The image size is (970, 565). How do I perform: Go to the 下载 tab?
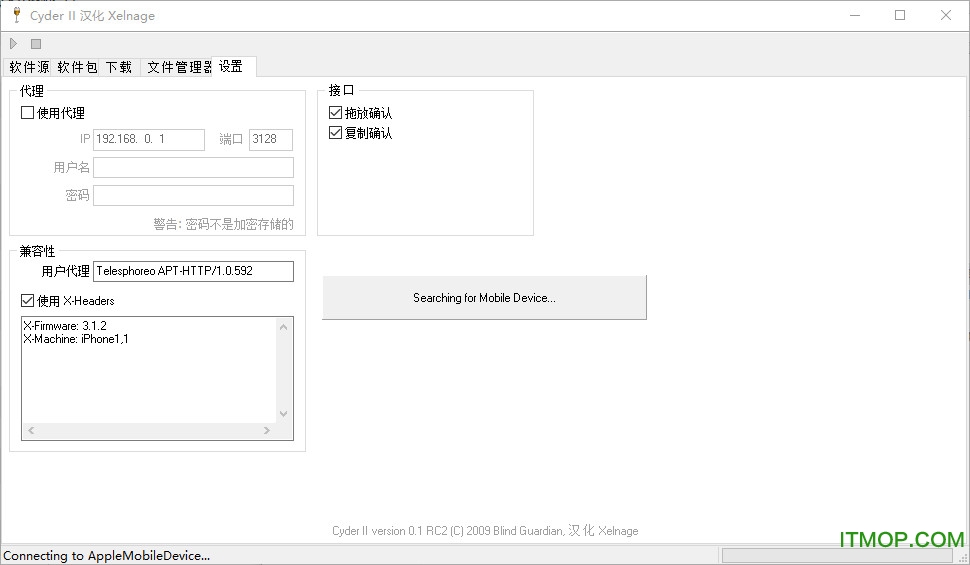119,67
